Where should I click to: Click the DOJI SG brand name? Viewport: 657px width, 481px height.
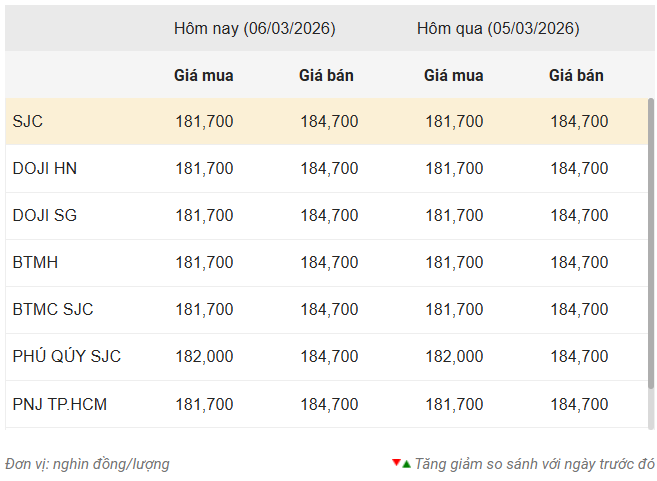pos(45,216)
